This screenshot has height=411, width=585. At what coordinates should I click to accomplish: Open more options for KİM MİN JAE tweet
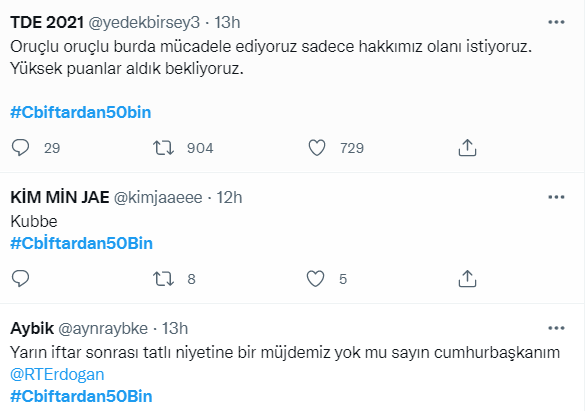pos(556,197)
